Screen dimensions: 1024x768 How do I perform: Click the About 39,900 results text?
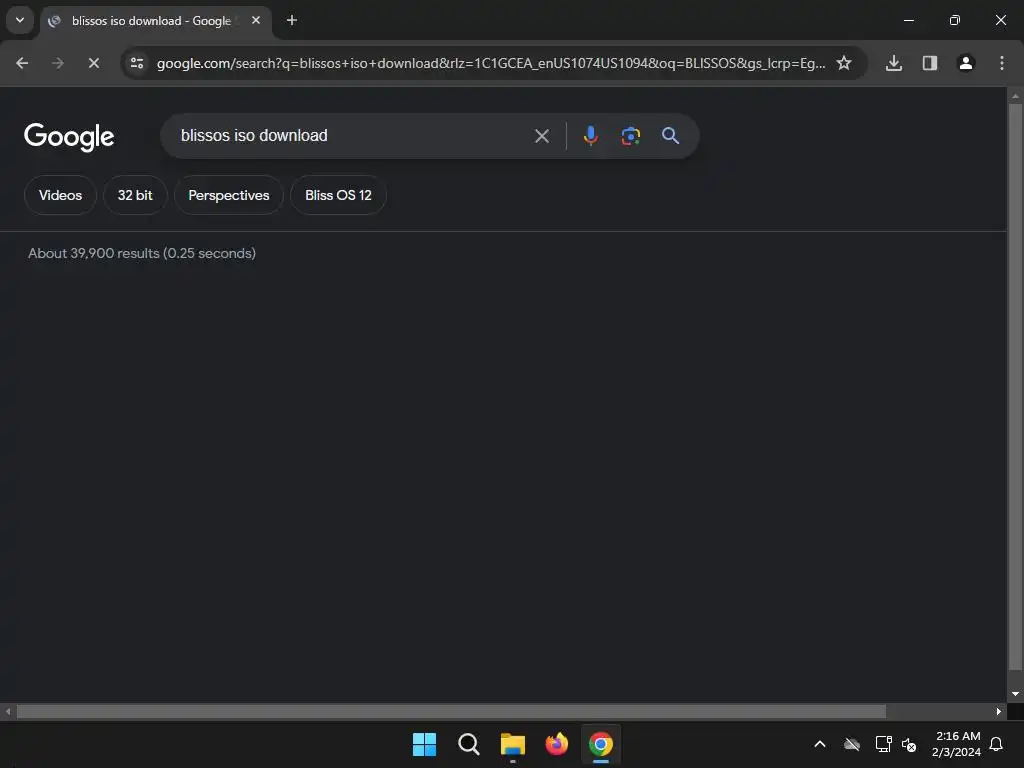[142, 253]
